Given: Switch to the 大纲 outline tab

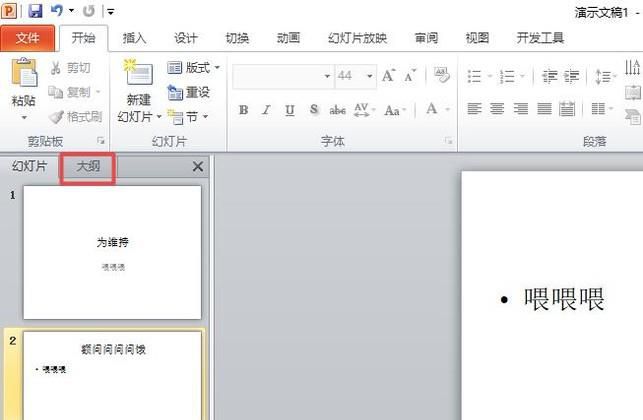Looking at the screenshot, I should pyautogui.click(x=88, y=167).
